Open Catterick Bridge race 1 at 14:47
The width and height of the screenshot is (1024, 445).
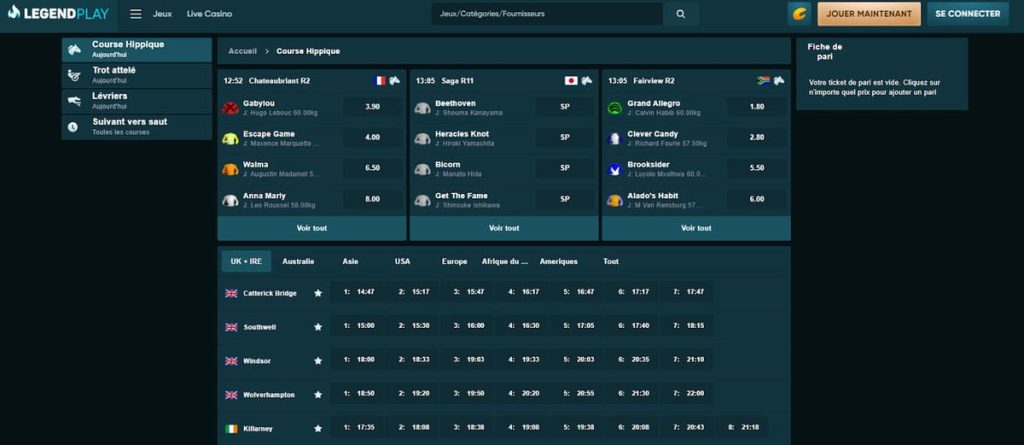point(359,291)
